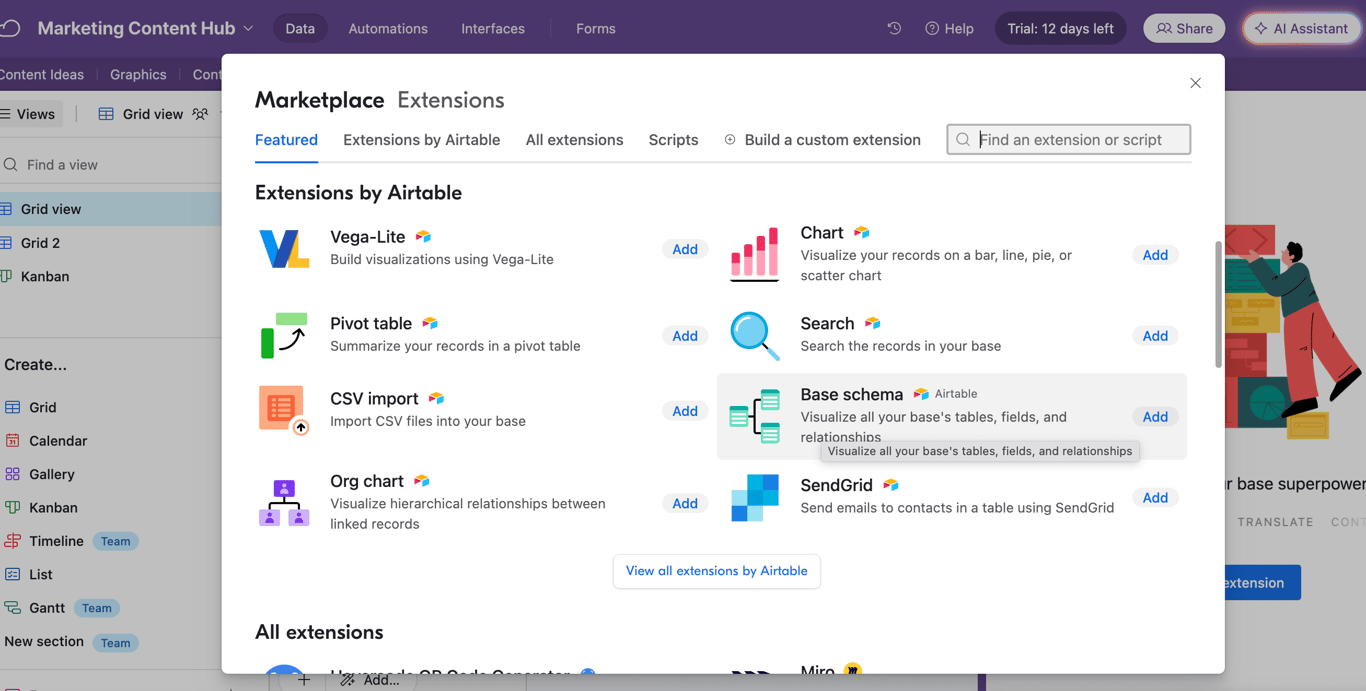This screenshot has width=1366, height=691.
Task: Click the Gallery icon in Create section
Action: pos(13,474)
